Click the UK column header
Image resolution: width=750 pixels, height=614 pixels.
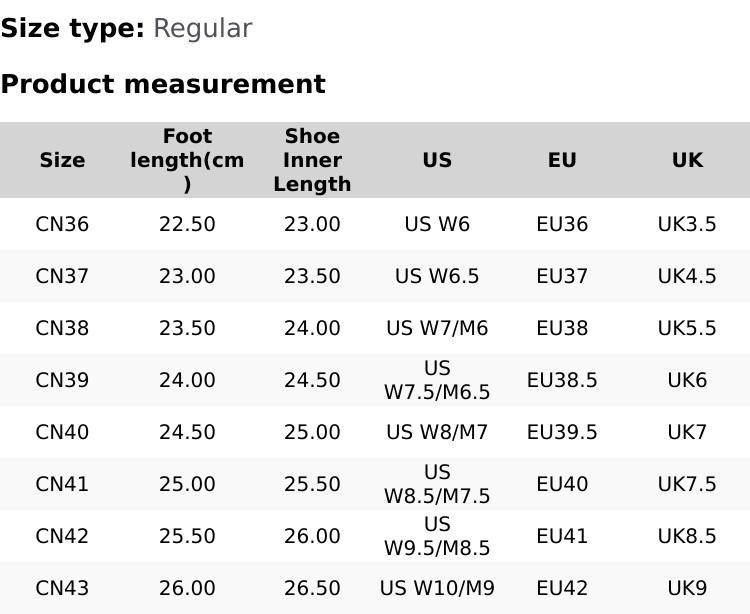(687, 160)
